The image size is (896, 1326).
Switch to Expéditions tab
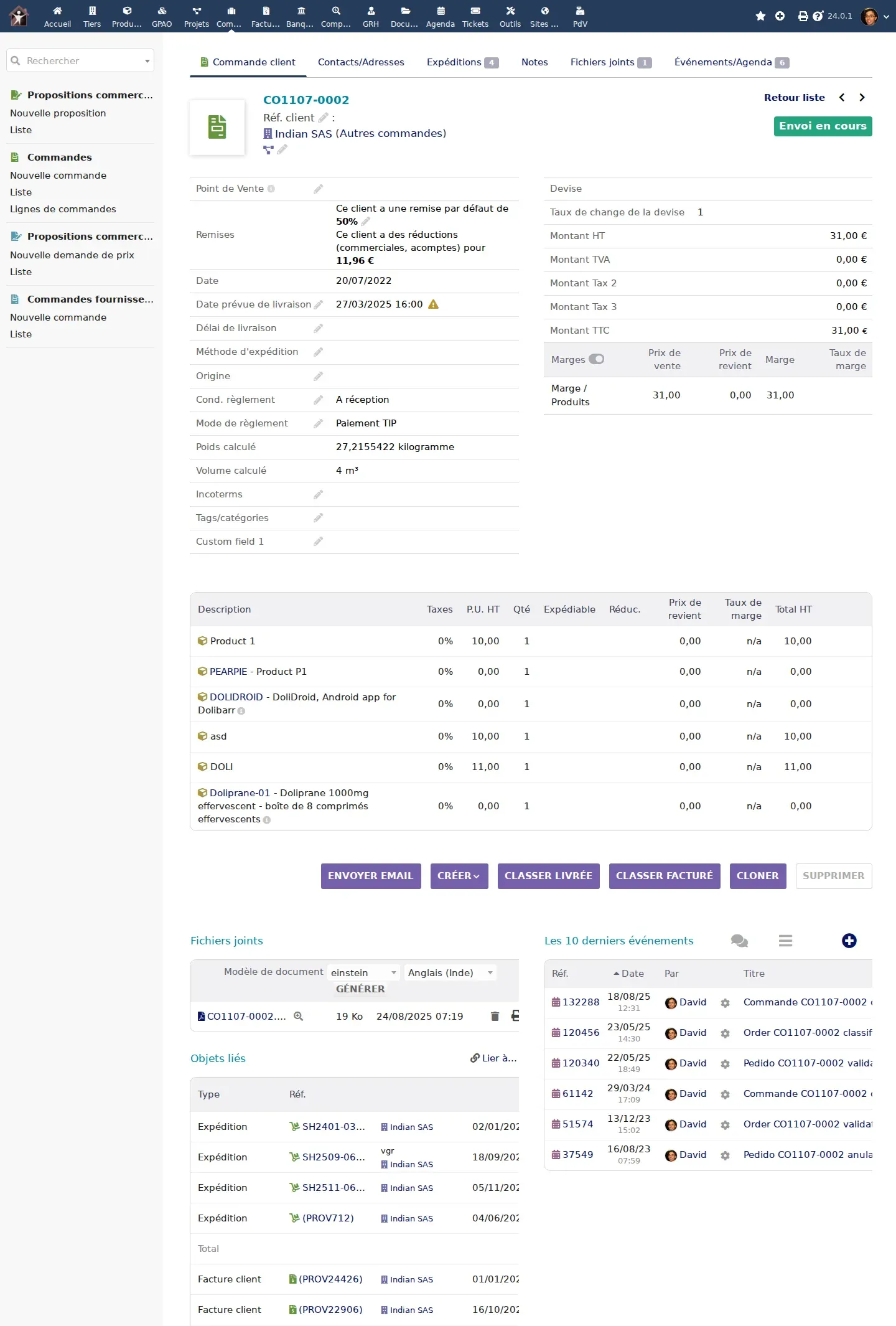click(462, 62)
